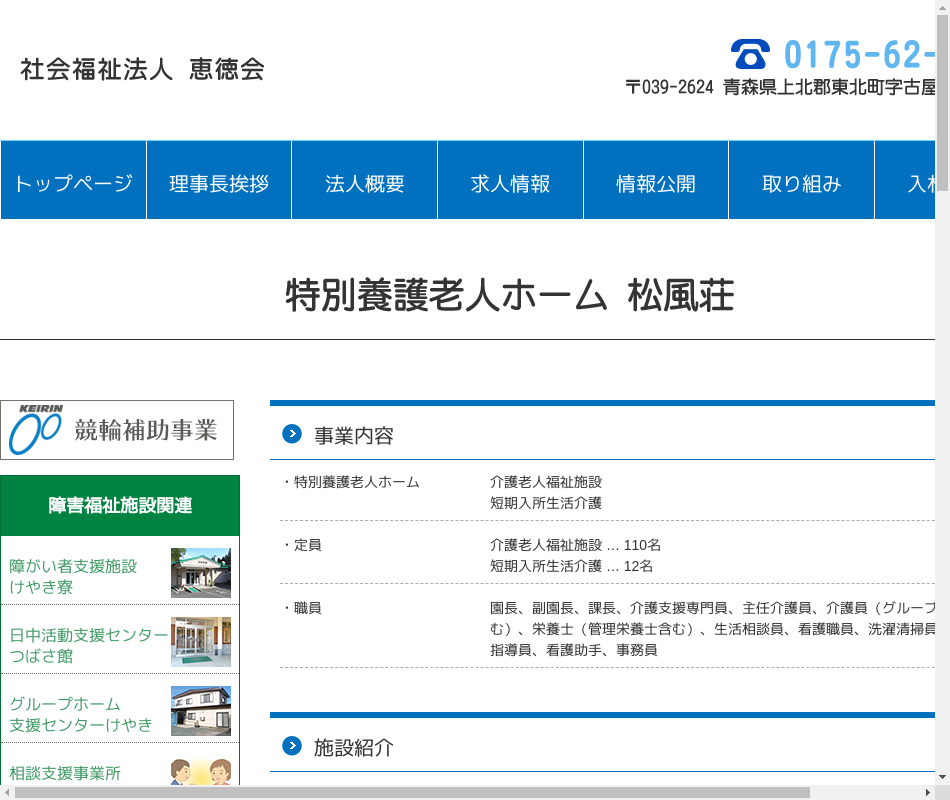This screenshot has height=800, width=950.
Task: Click the 社会福祉法人 恵徳会 site title
Action: pyautogui.click(x=142, y=70)
